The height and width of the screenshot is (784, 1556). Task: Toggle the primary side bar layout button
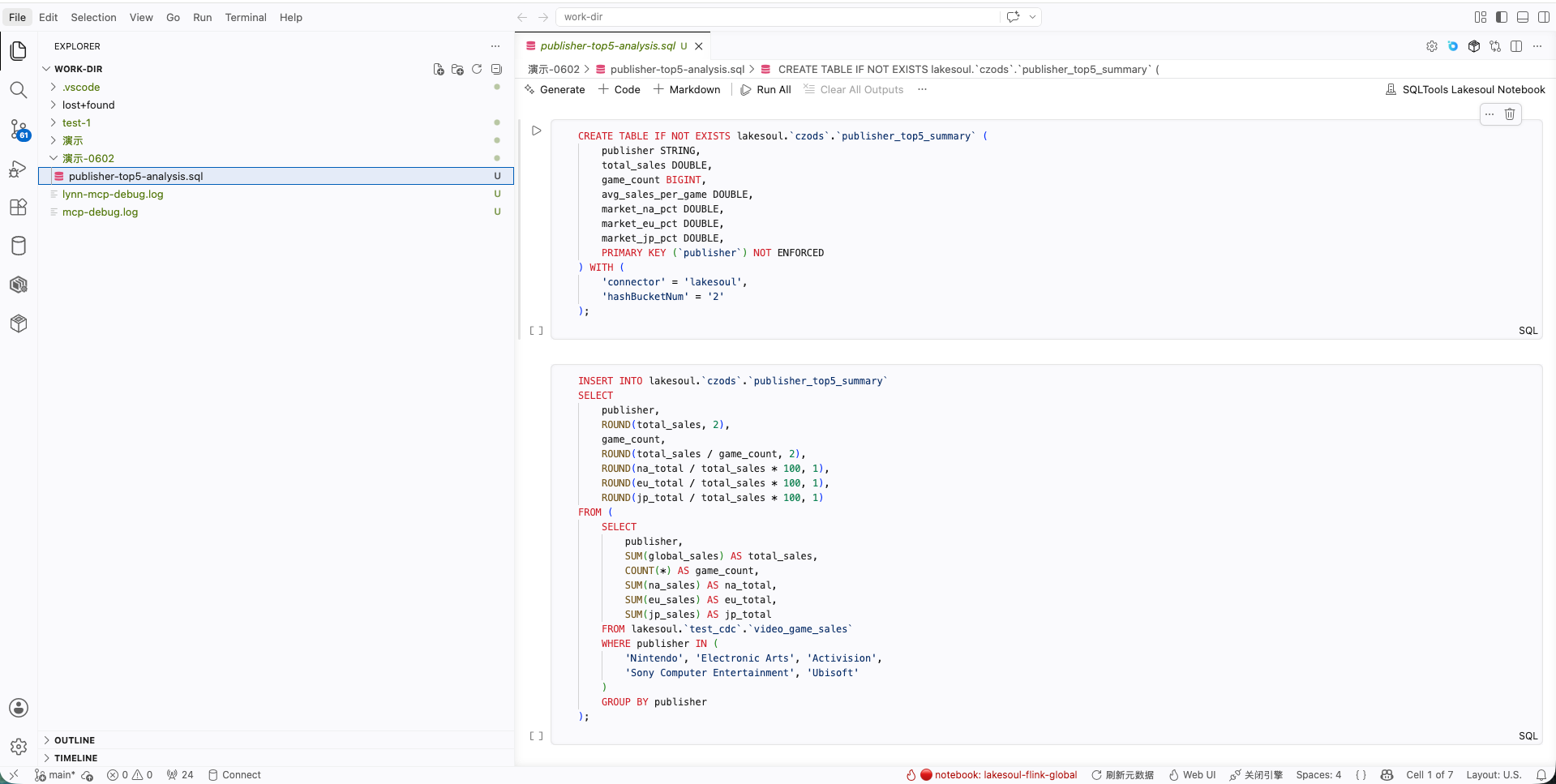coord(1502,17)
